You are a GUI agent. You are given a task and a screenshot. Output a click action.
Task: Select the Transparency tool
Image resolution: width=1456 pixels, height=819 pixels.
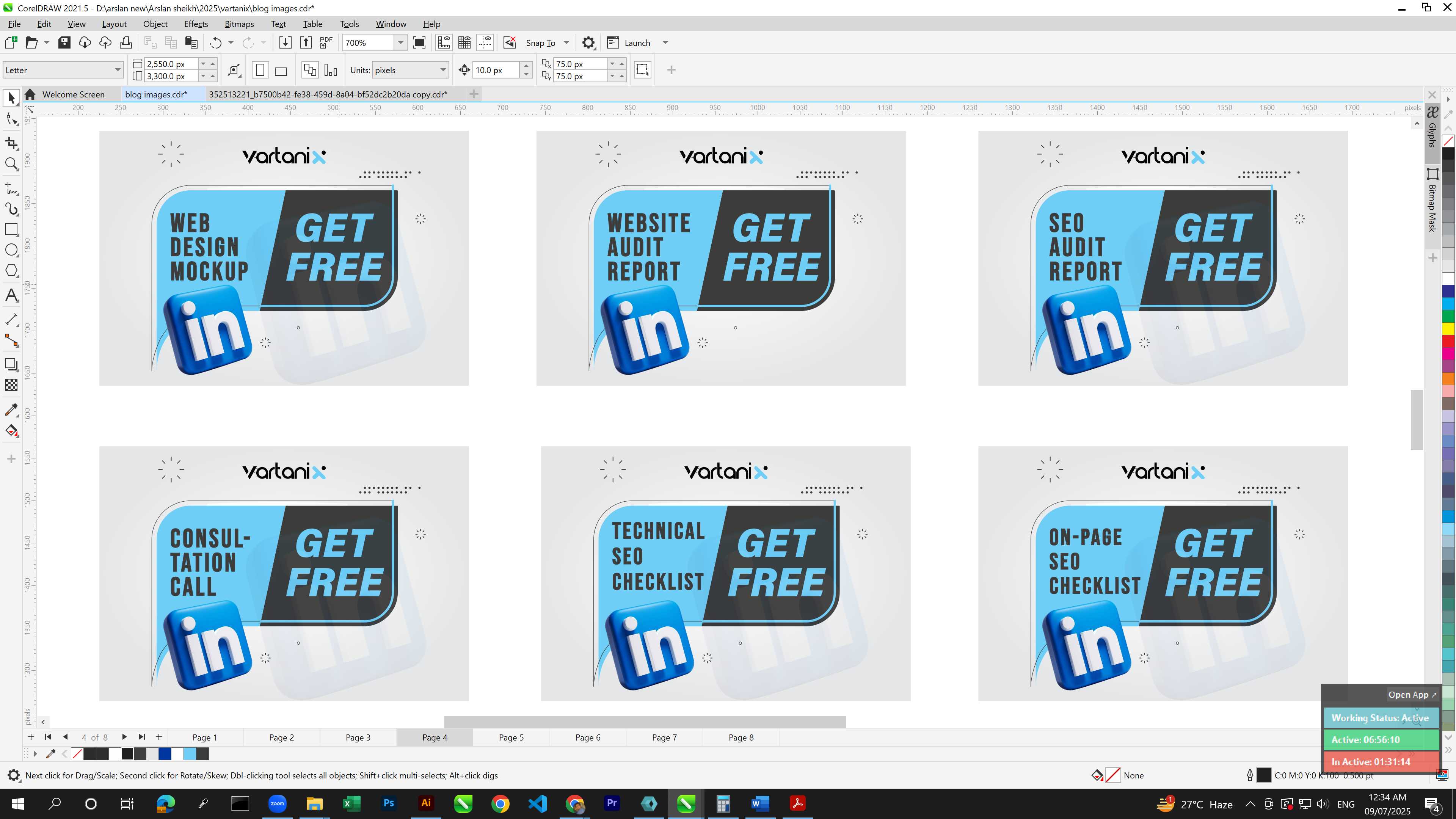point(11,385)
